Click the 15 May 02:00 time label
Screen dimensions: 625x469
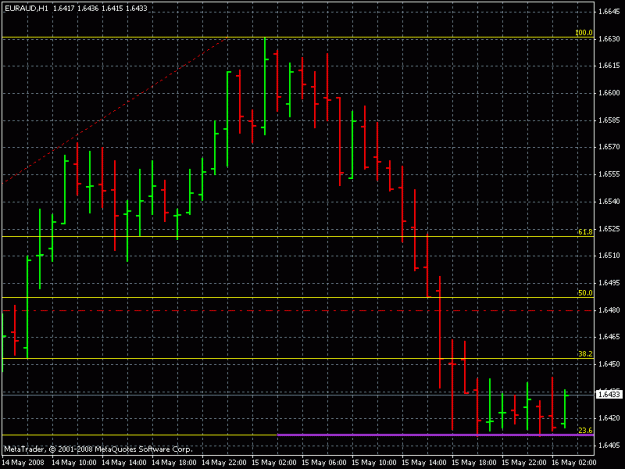click(274, 463)
